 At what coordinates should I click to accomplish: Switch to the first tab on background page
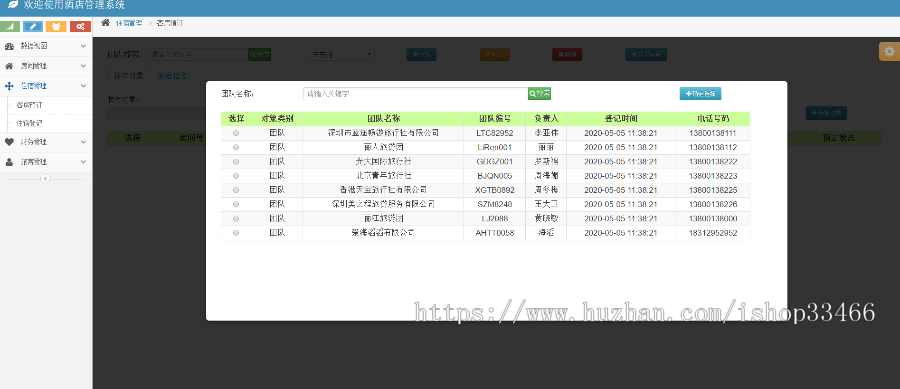[x=129, y=75]
